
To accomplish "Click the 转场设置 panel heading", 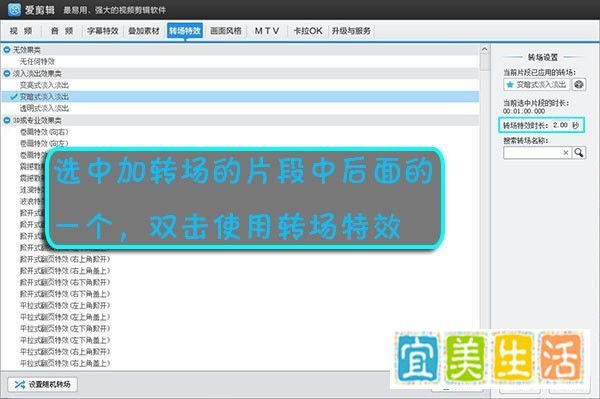I will [x=543, y=57].
